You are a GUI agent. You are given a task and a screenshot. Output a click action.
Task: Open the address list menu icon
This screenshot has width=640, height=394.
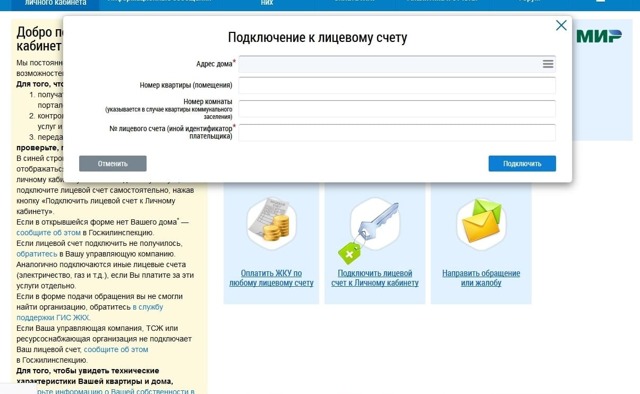[548, 64]
